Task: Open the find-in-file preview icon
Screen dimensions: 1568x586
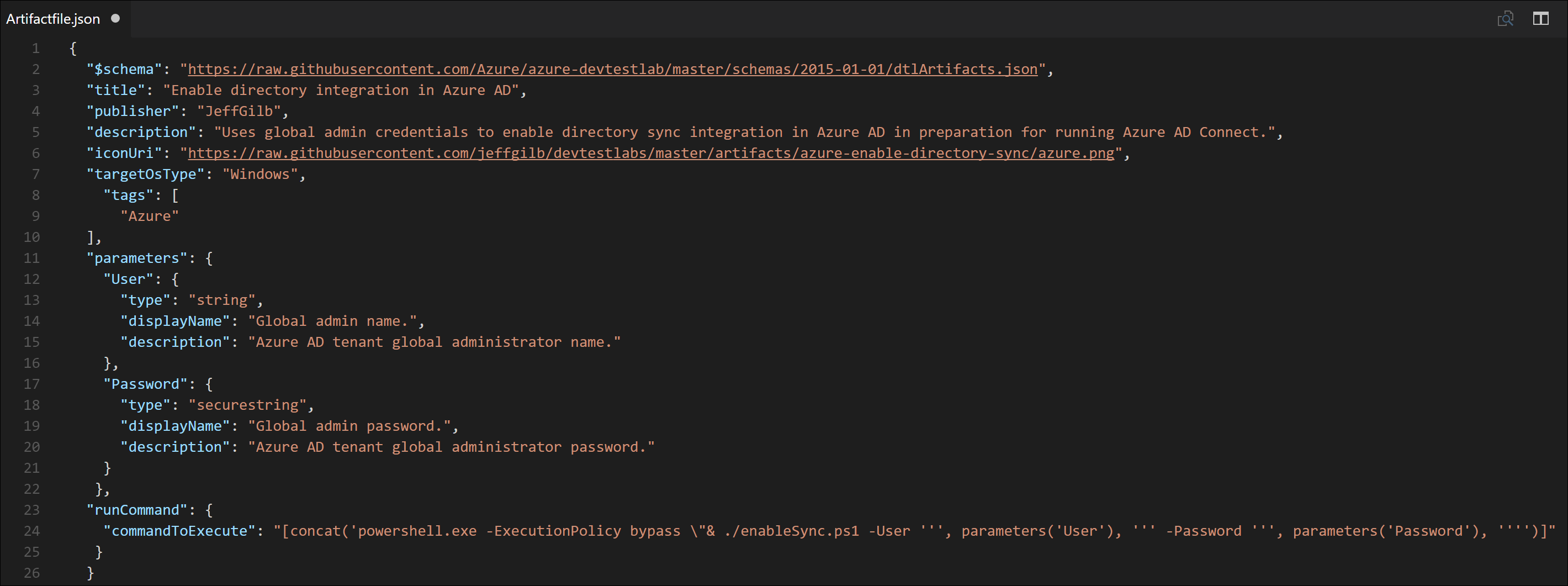Action: point(1505,19)
